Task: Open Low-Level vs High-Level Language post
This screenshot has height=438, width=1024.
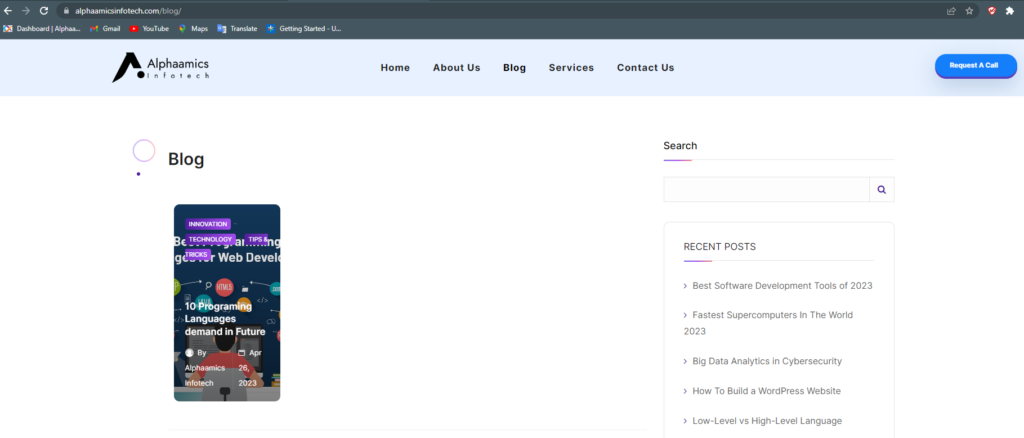Action: (767, 421)
